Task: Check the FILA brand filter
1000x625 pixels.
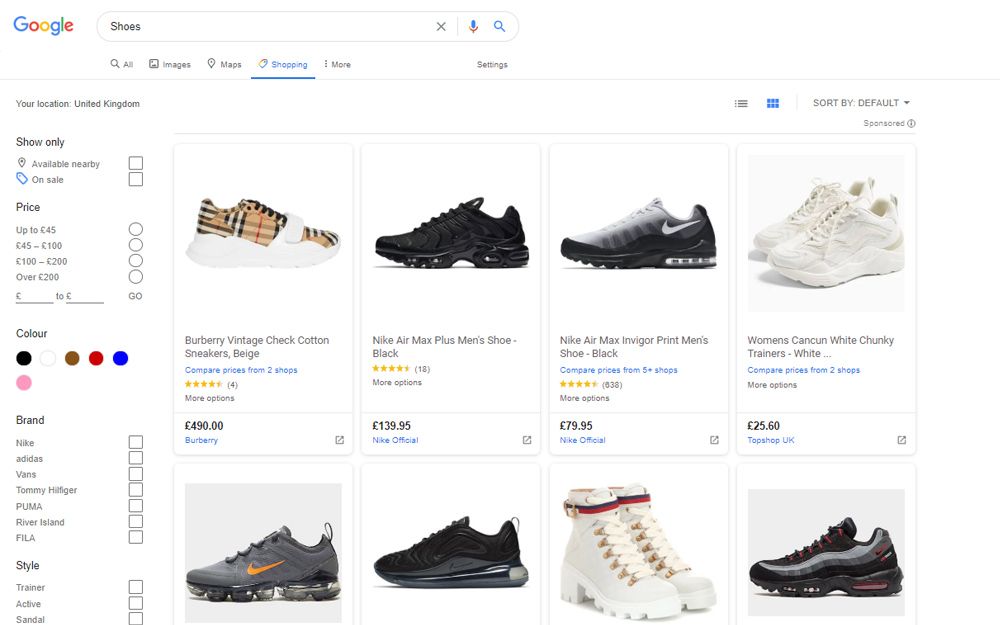Action: [x=136, y=537]
